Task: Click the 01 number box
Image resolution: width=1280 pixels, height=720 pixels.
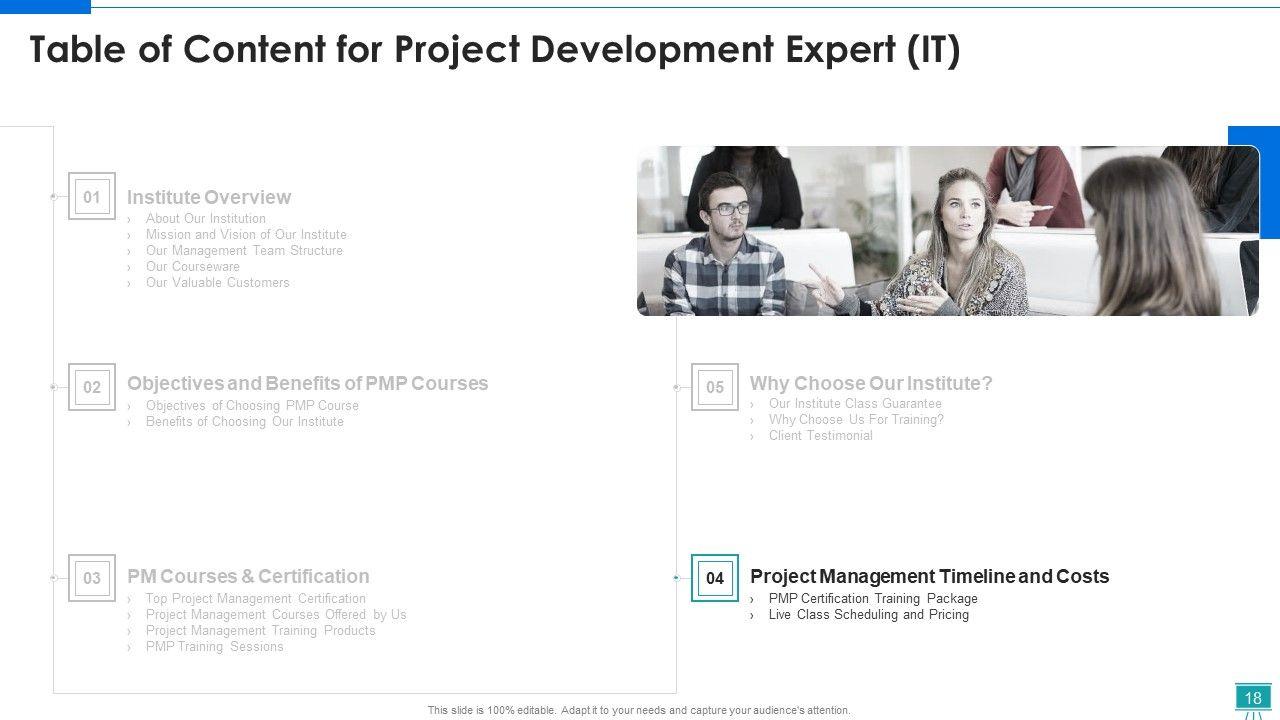Action: click(x=92, y=196)
